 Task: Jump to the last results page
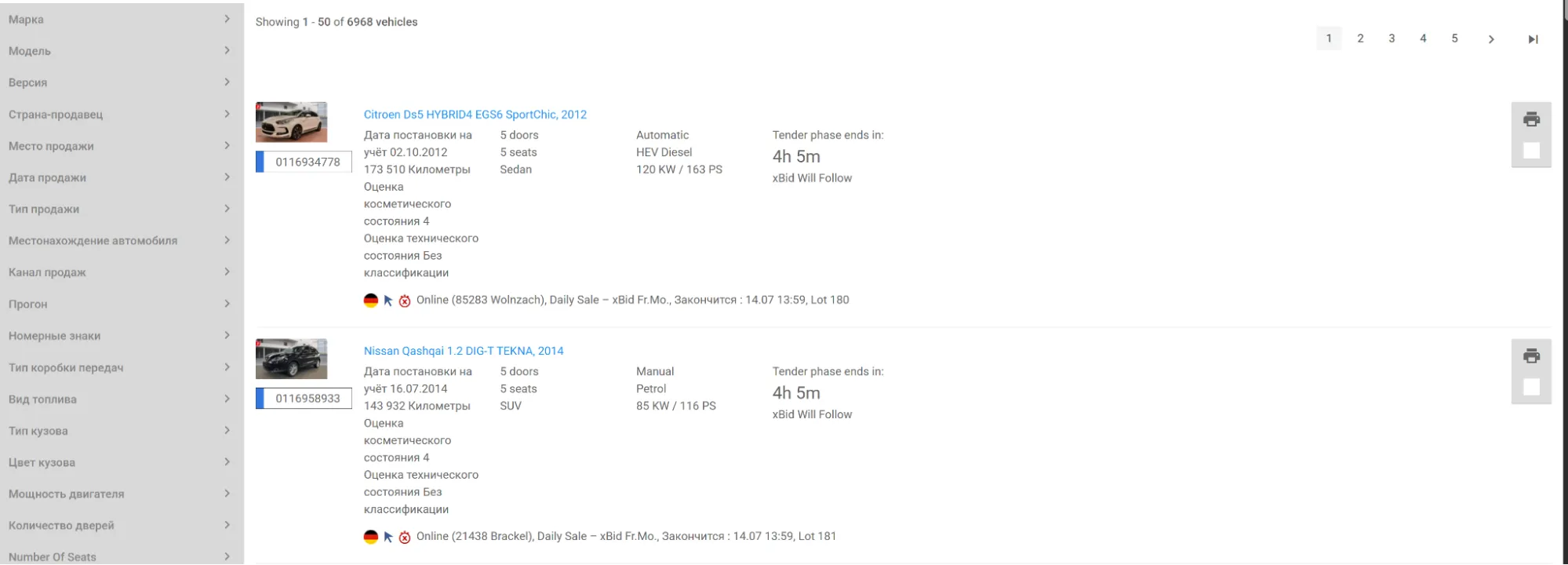1533,39
